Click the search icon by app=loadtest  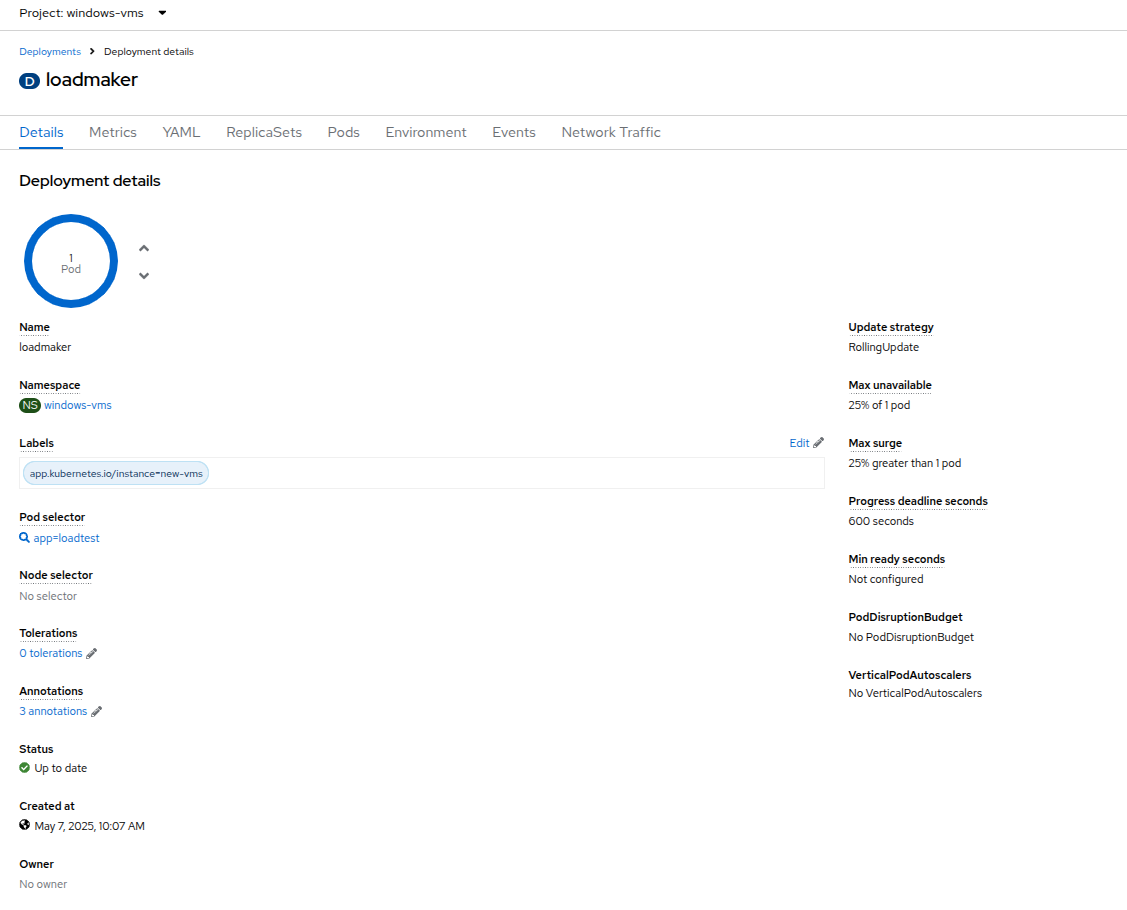[x=25, y=538]
